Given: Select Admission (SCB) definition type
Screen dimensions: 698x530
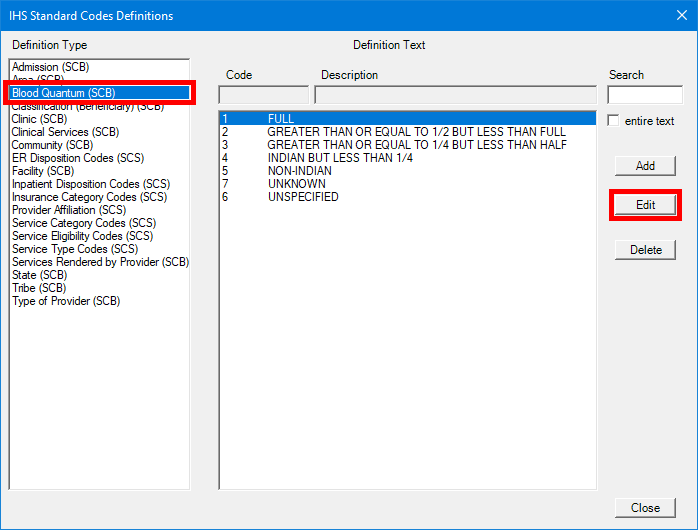Looking at the screenshot, I should [48, 67].
